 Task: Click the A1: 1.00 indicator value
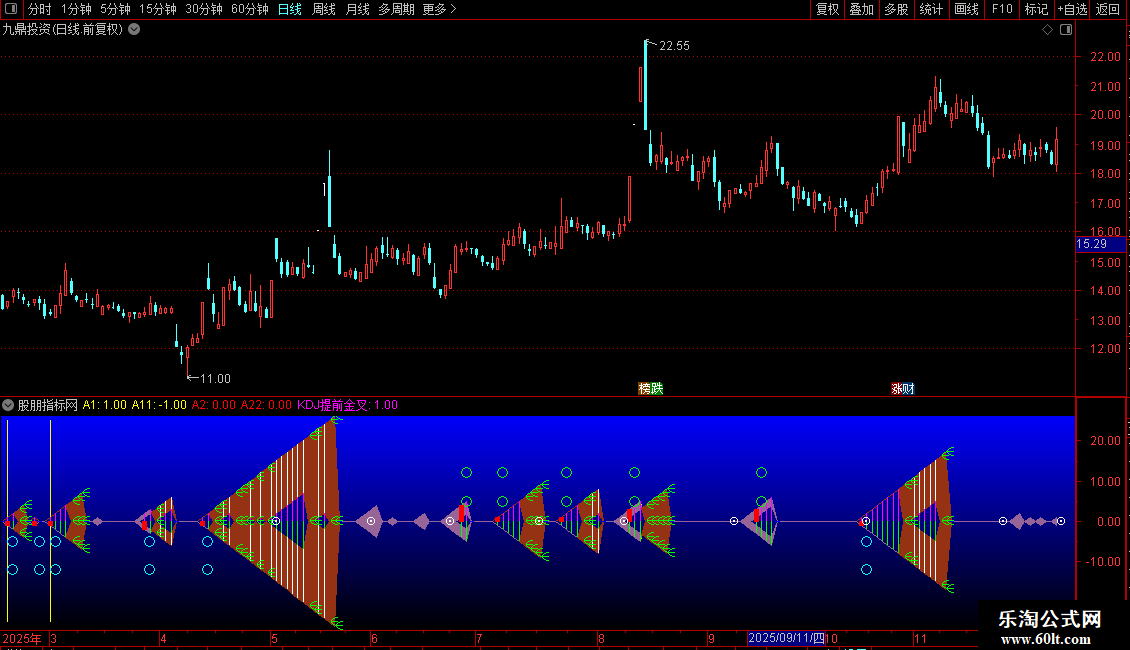(104, 405)
